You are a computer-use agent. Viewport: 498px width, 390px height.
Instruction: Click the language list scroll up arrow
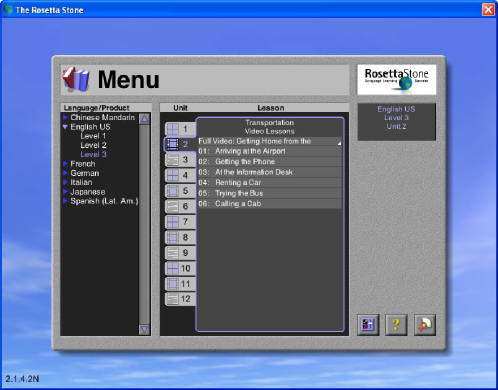click(144, 119)
